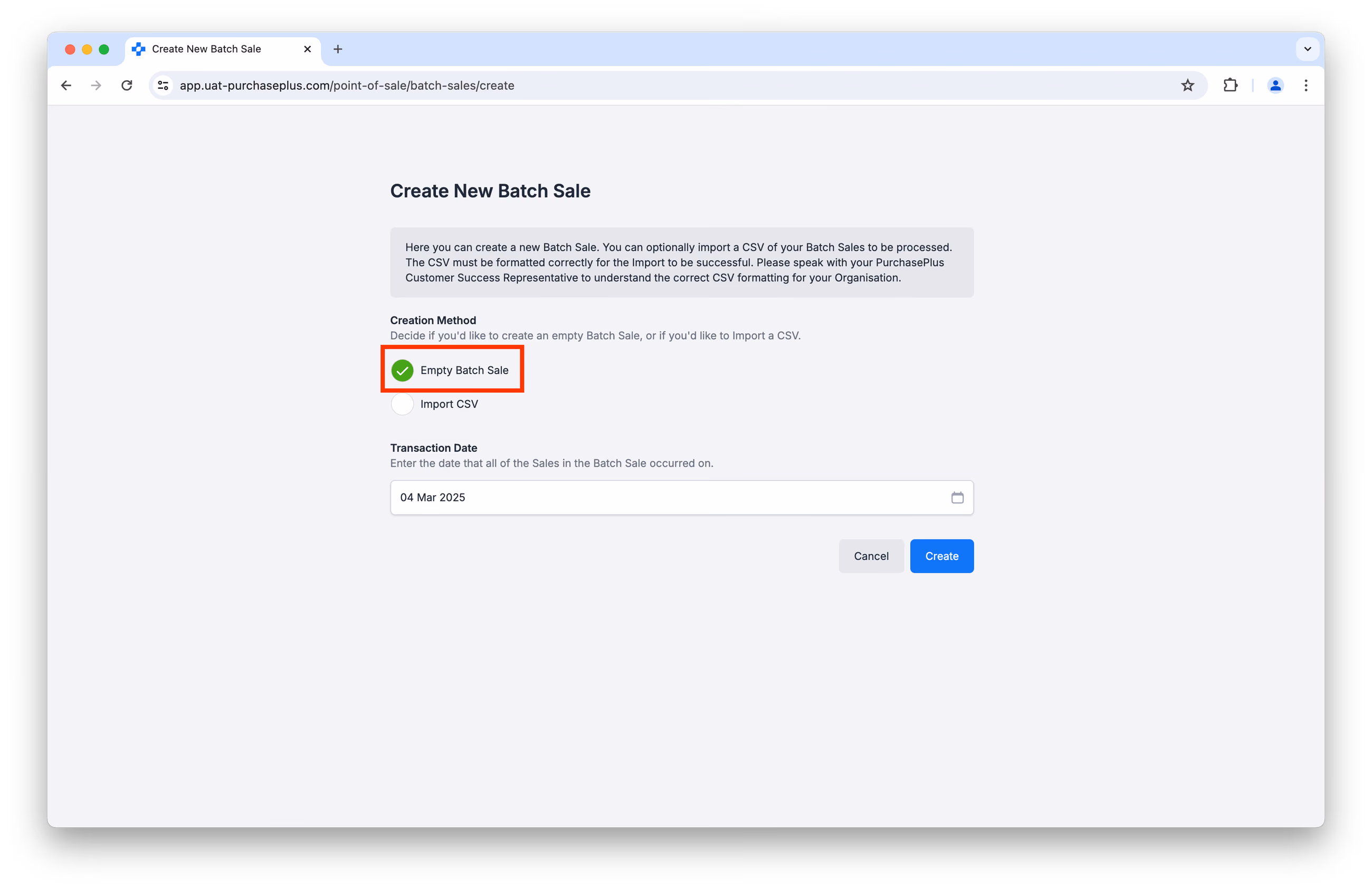Viewport: 1372px width, 890px height.
Task: Click the Import CSV label text
Action: tap(449, 404)
